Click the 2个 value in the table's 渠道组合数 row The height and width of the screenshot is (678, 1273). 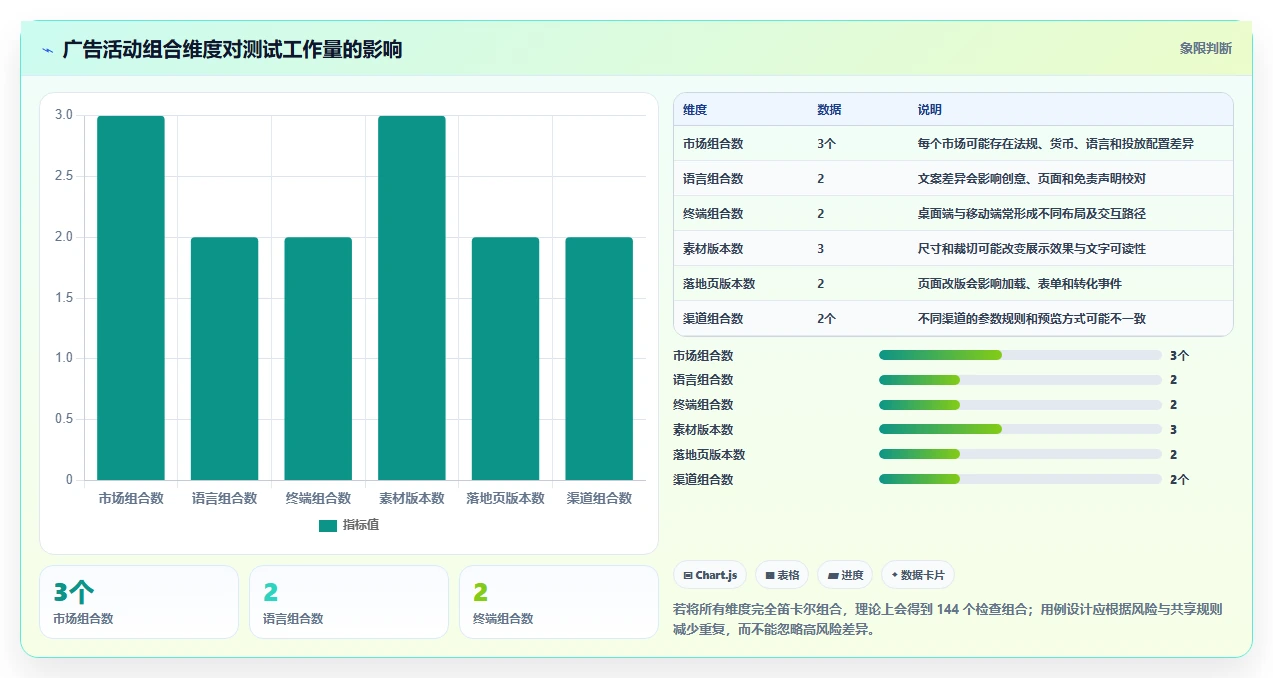click(x=827, y=319)
